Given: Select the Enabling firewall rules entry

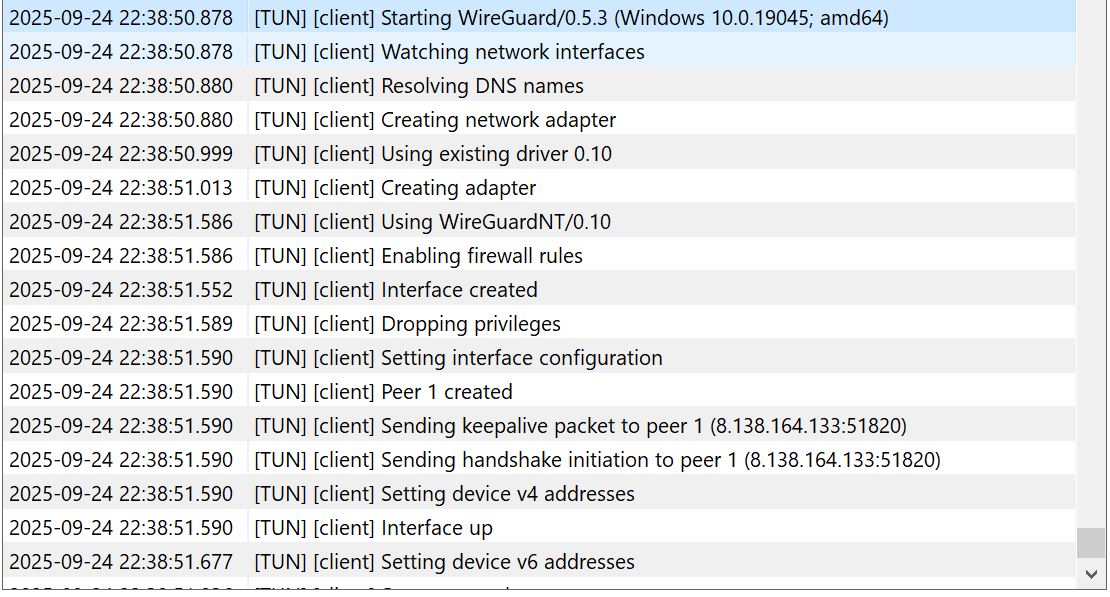Looking at the screenshot, I should (x=481, y=256).
